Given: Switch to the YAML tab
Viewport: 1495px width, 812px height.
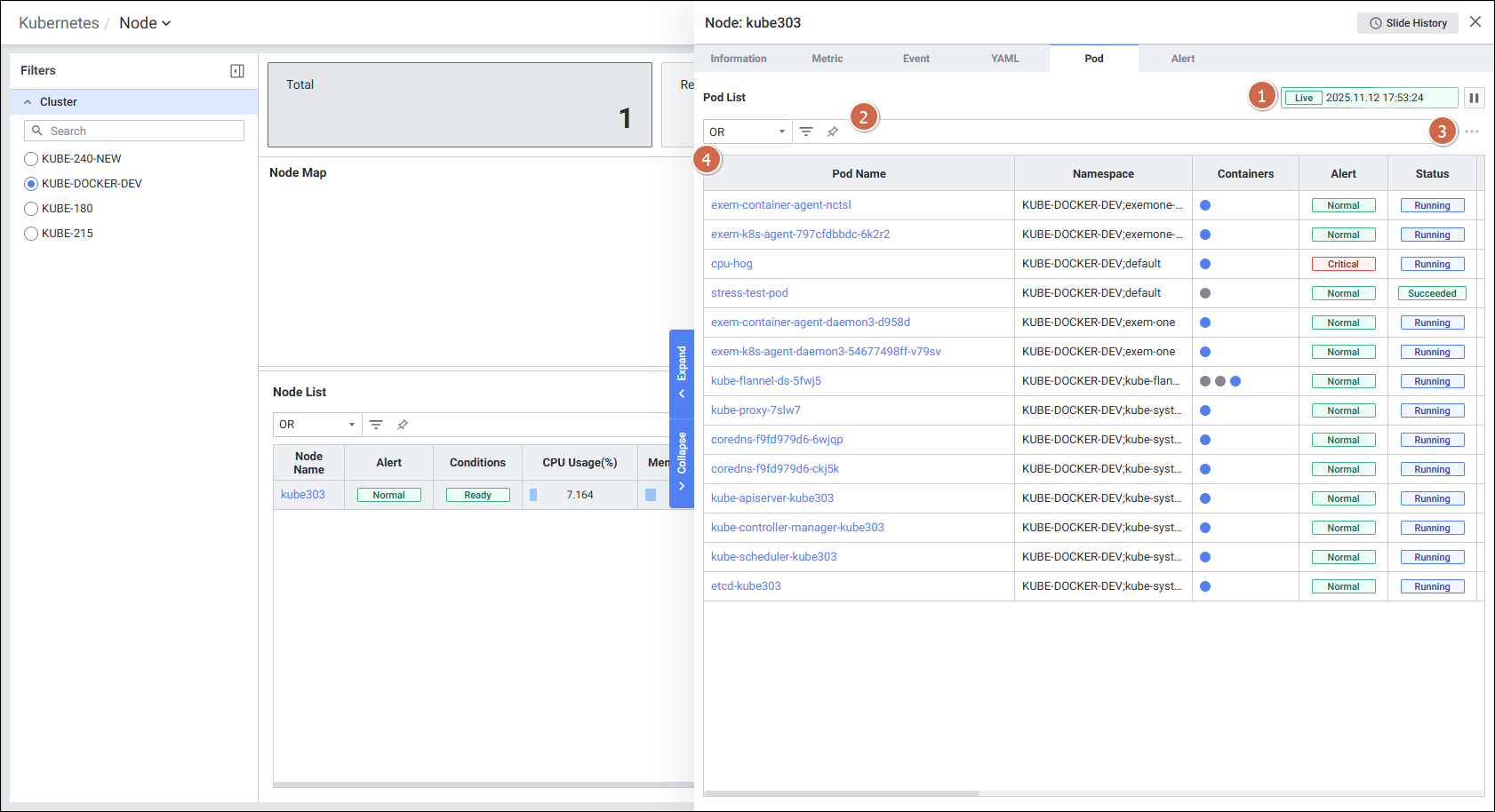Looking at the screenshot, I should point(1004,59).
